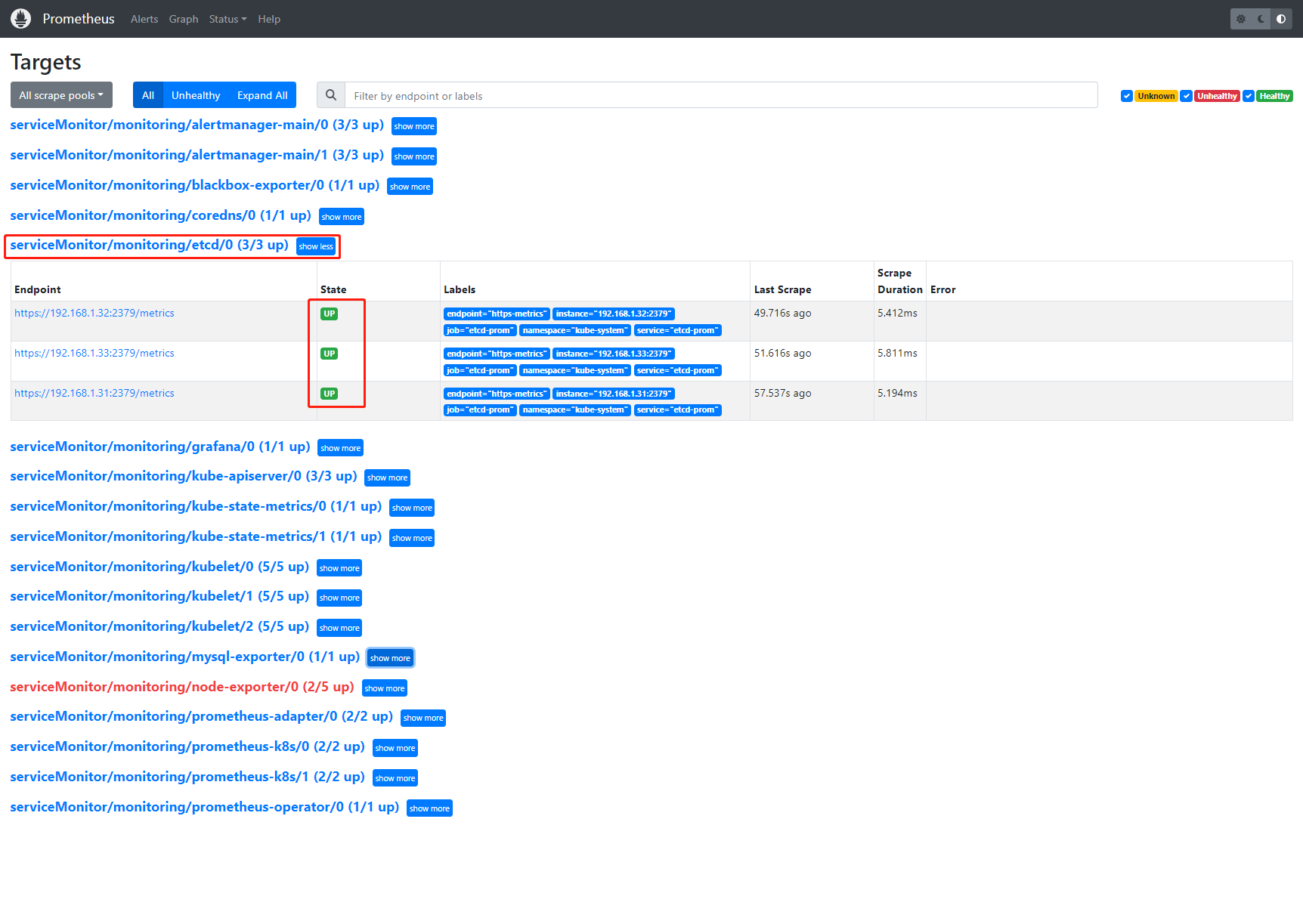Expand grafana/0 with show more
The width and height of the screenshot is (1303, 924).
(341, 448)
